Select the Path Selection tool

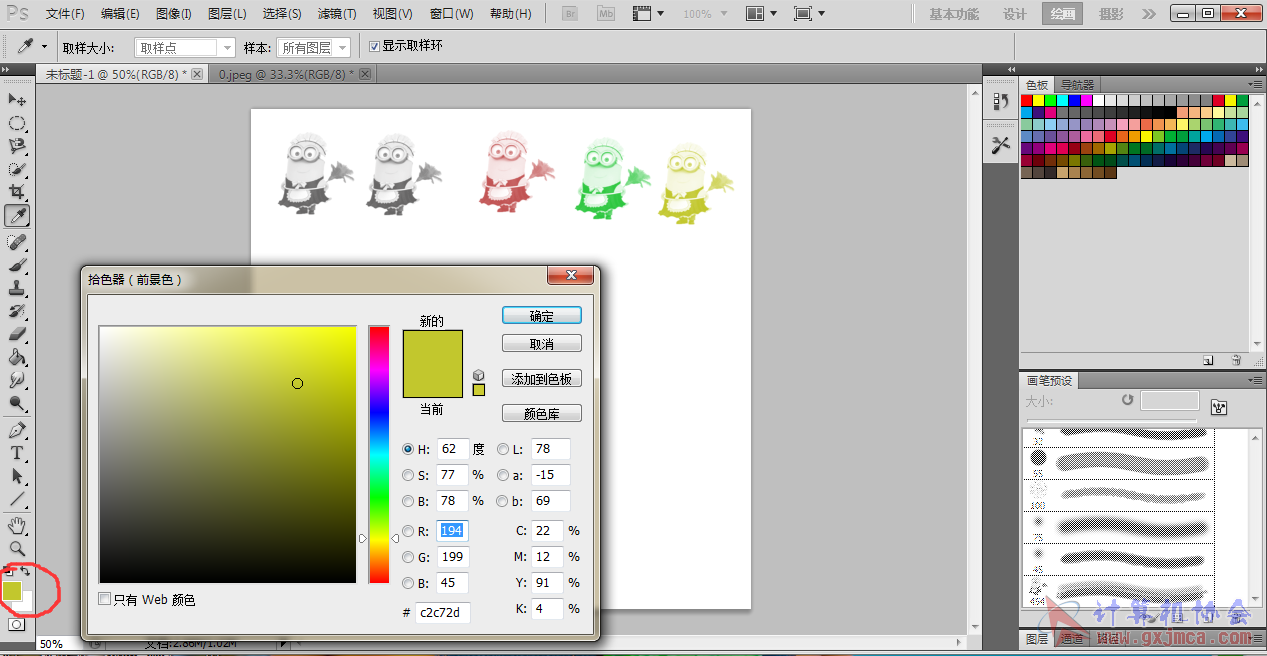point(17,476)
